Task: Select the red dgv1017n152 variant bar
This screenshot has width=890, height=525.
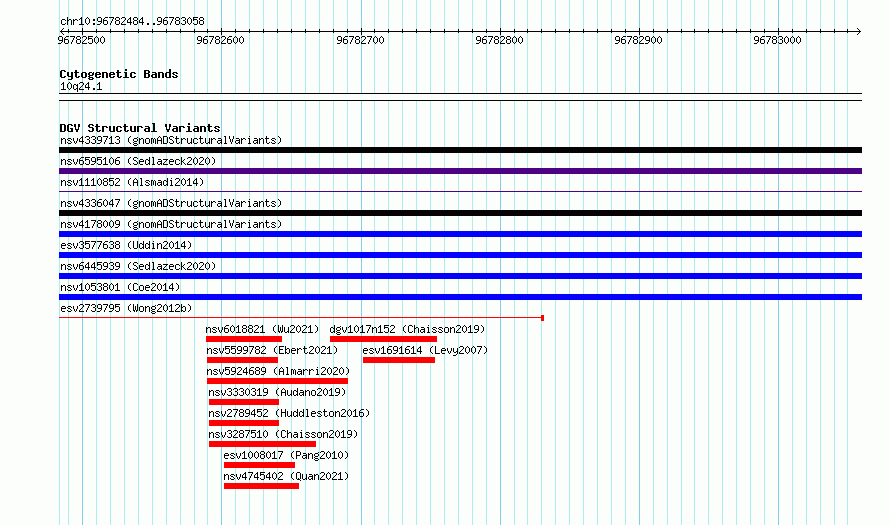Action: pos(383,339)
